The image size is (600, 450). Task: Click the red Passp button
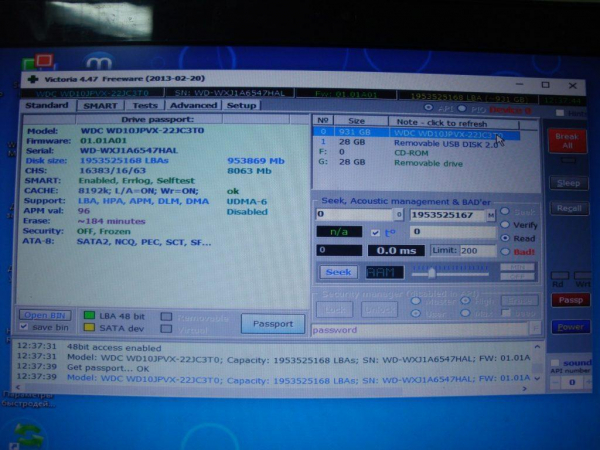point(571,300)
